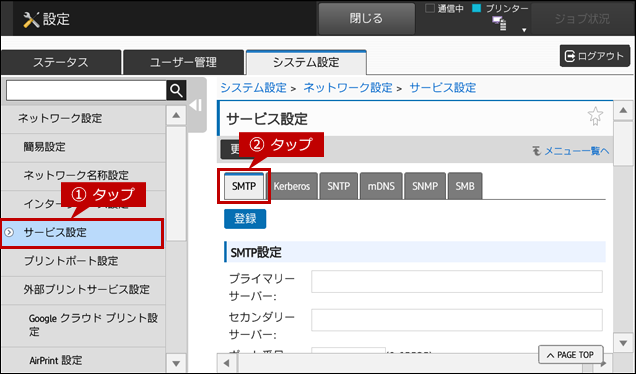The height and width of the screenshot is (374, 636).
Task: Jump back using PAGE TOP button
Action: (570, 355)
